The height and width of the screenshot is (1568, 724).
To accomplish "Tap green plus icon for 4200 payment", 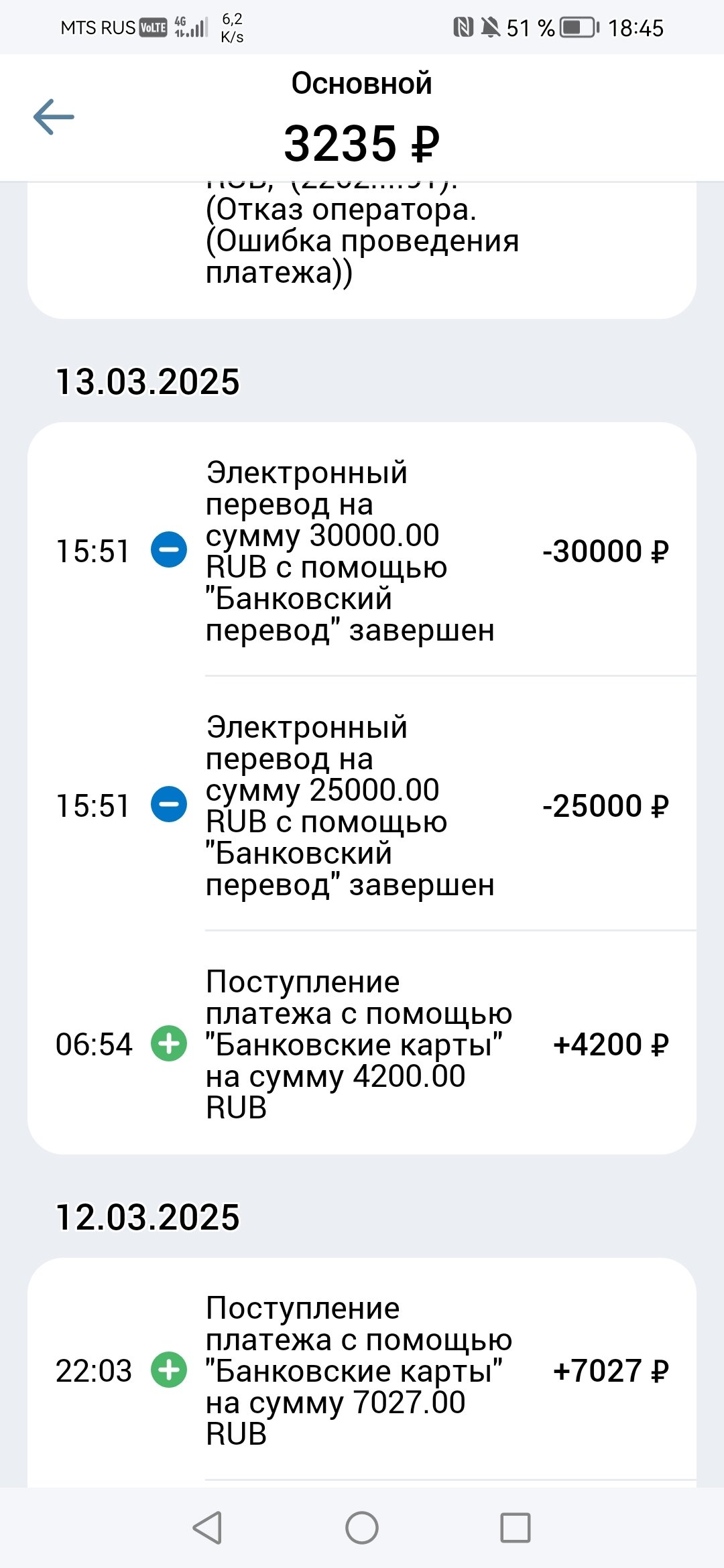I will pos(169,1044).
